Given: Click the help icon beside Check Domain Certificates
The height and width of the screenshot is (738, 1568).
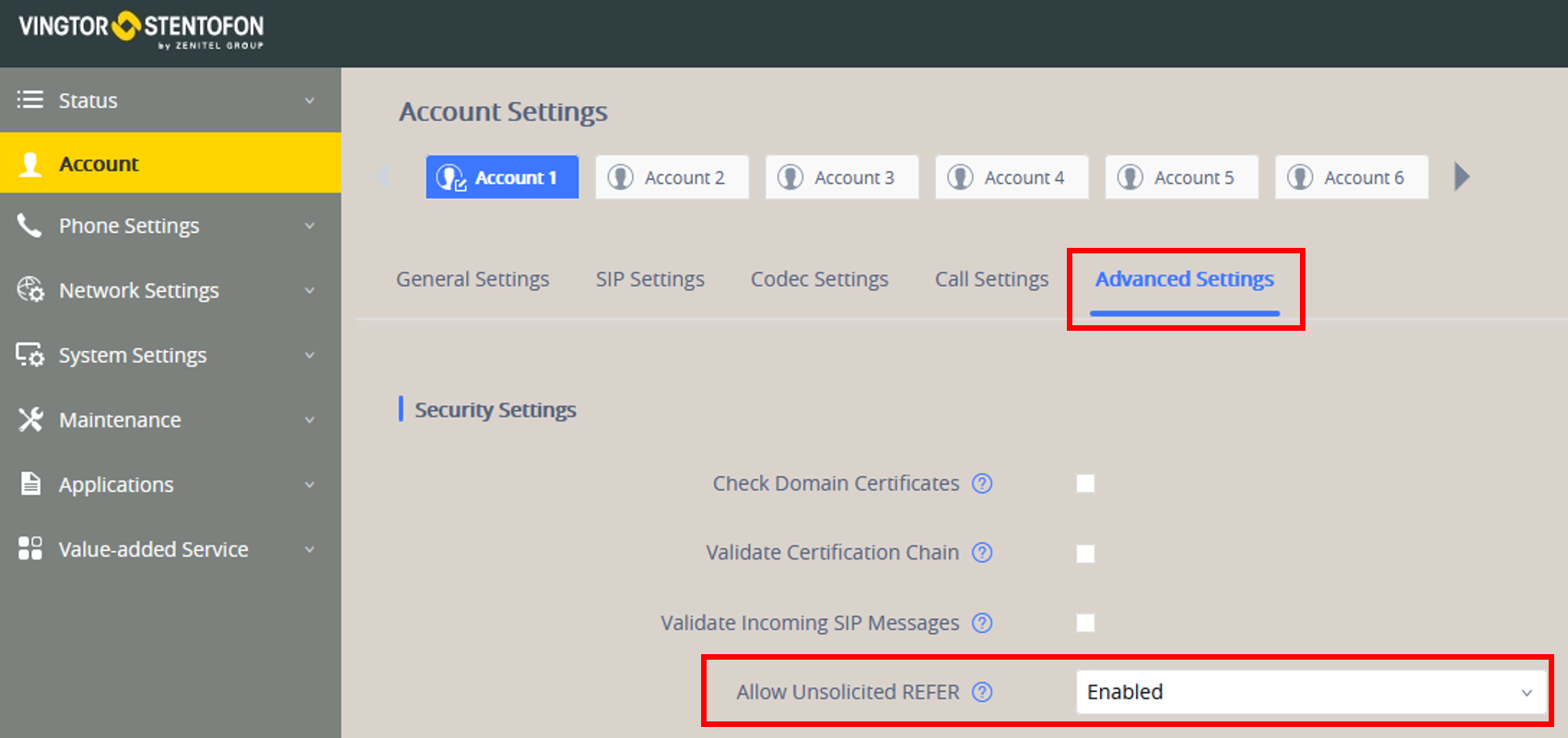Looking at the screenshot, I should [982, 484].
